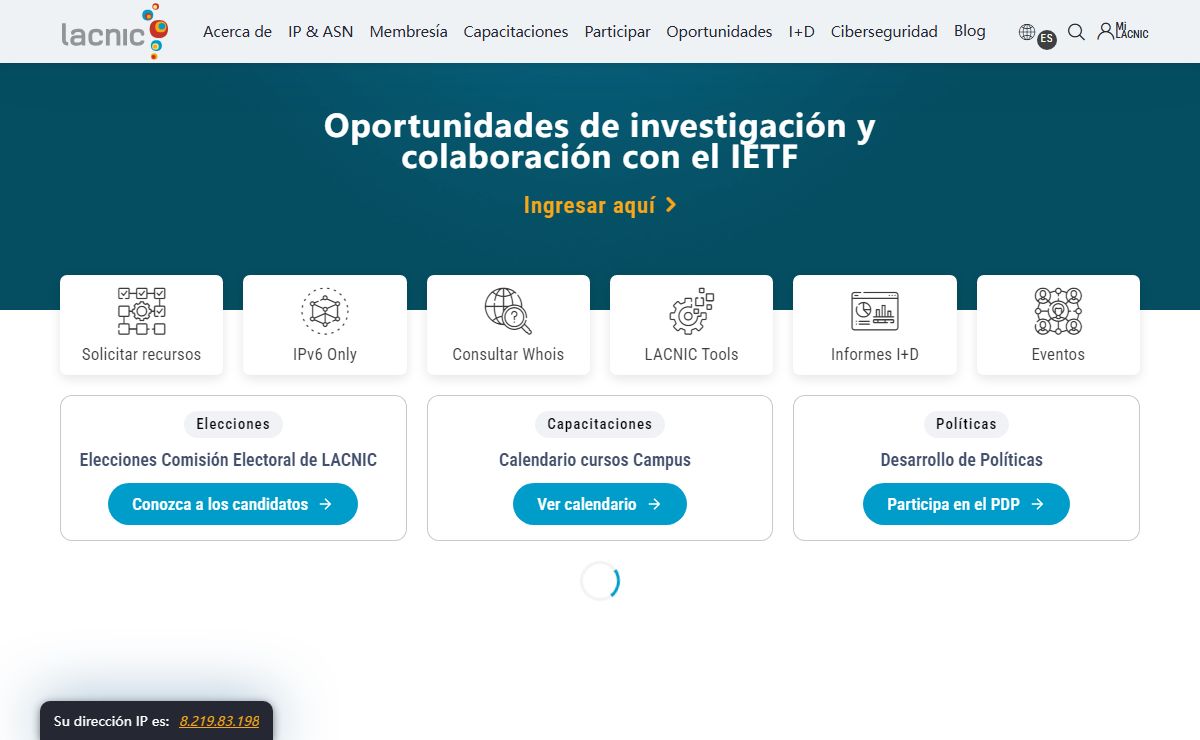Click the LACNIC Tools label
Screen dimensions: 1200x740
tap(691, 354)
